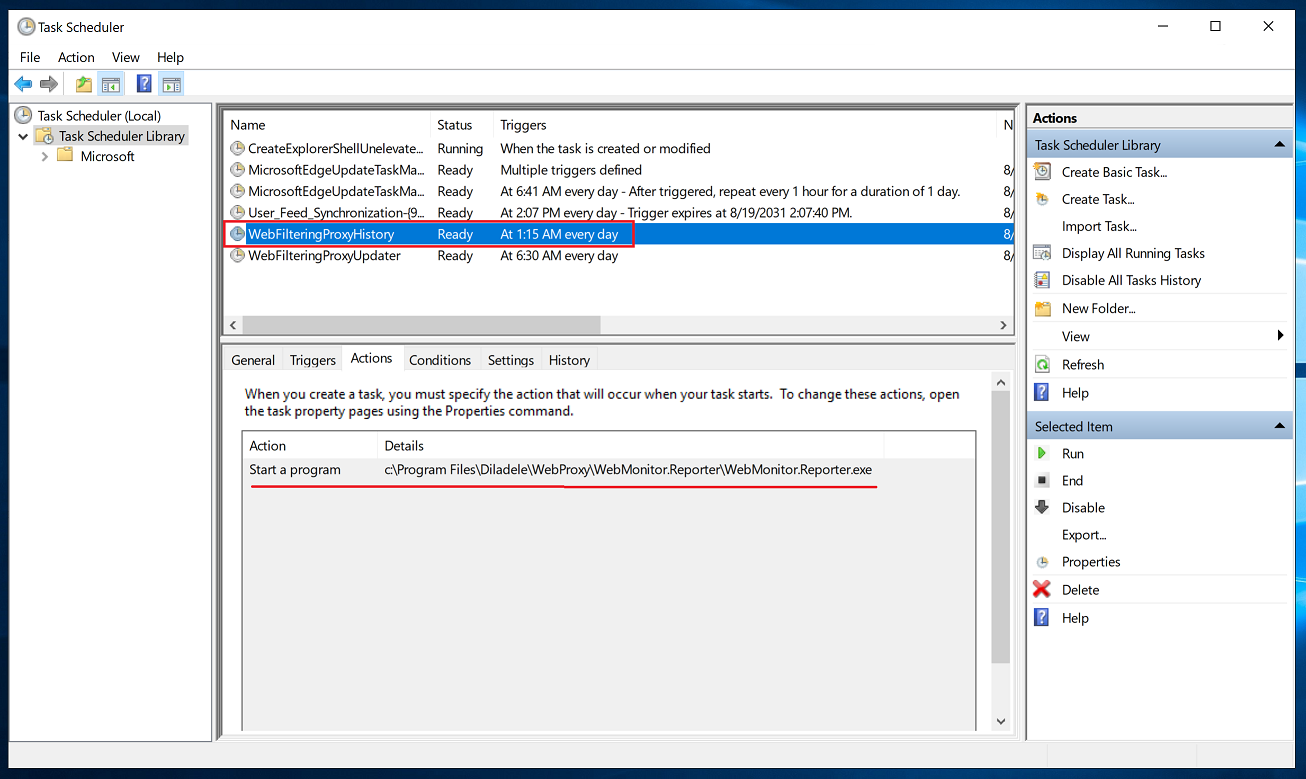Click the Task Scheduler (Local) clock icon

pos(24,115)
